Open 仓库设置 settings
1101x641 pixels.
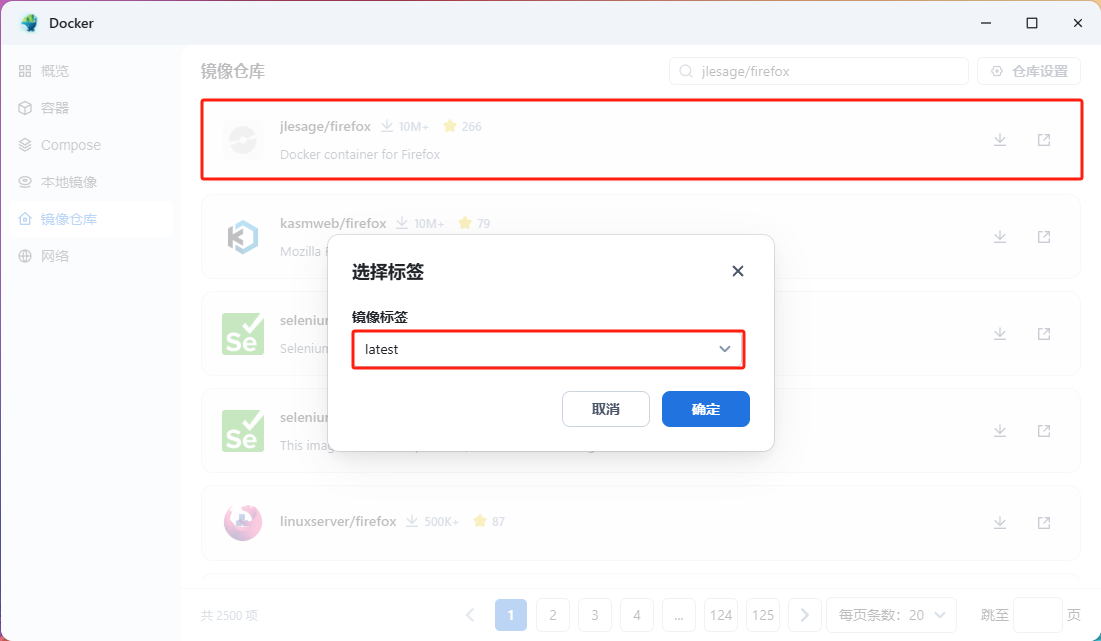click(1029, 71)
